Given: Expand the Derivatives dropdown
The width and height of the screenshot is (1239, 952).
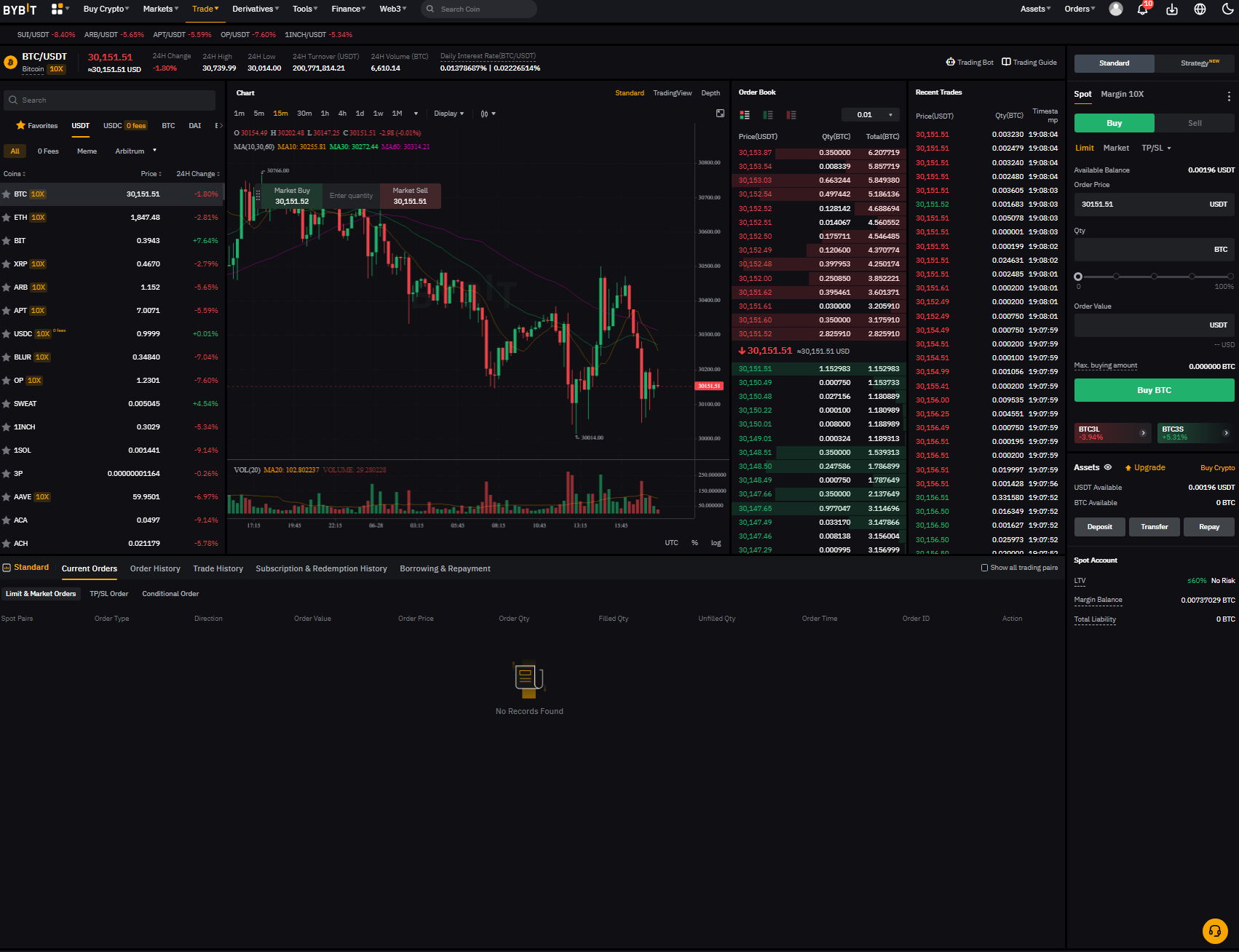Looking at the screenshot, I should pos(256,9).
